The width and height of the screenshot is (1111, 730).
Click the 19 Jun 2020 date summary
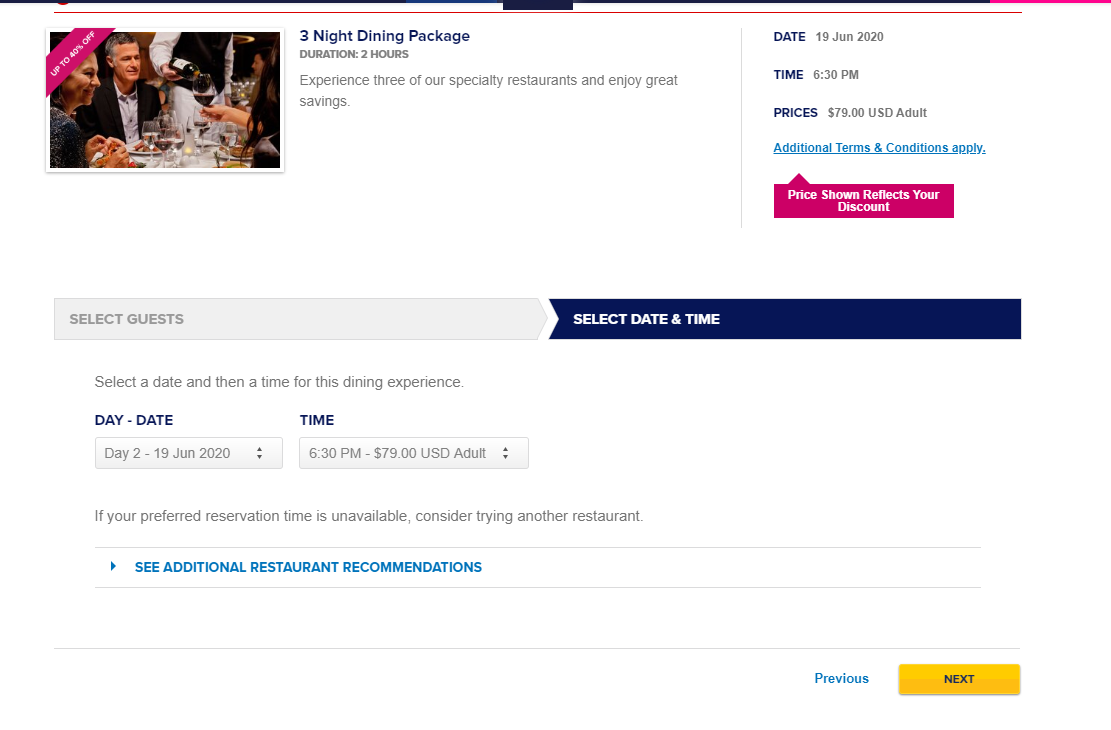click(850, 37)
